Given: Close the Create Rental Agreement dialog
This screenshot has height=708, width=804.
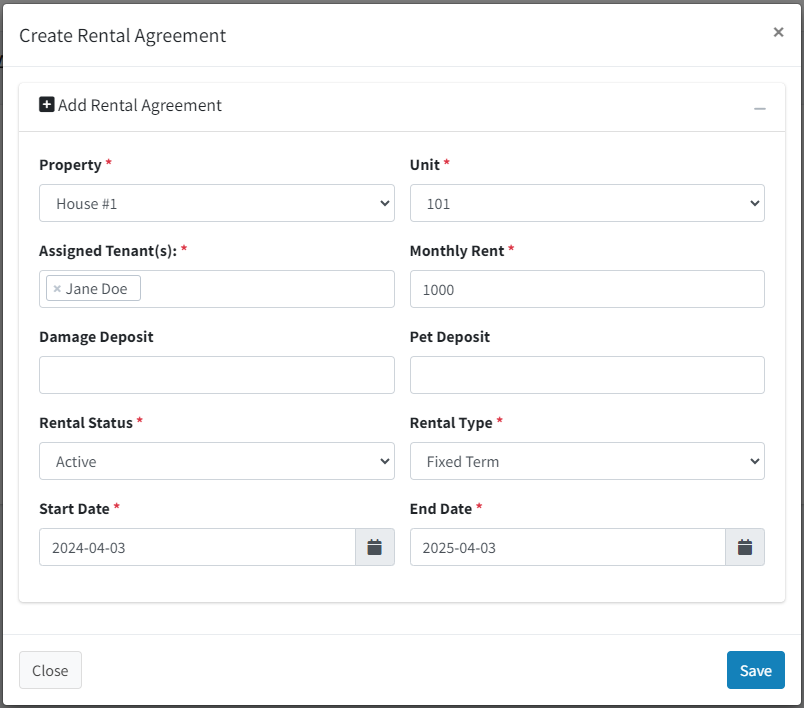Looking at the screenshot, I should point(778,32).
